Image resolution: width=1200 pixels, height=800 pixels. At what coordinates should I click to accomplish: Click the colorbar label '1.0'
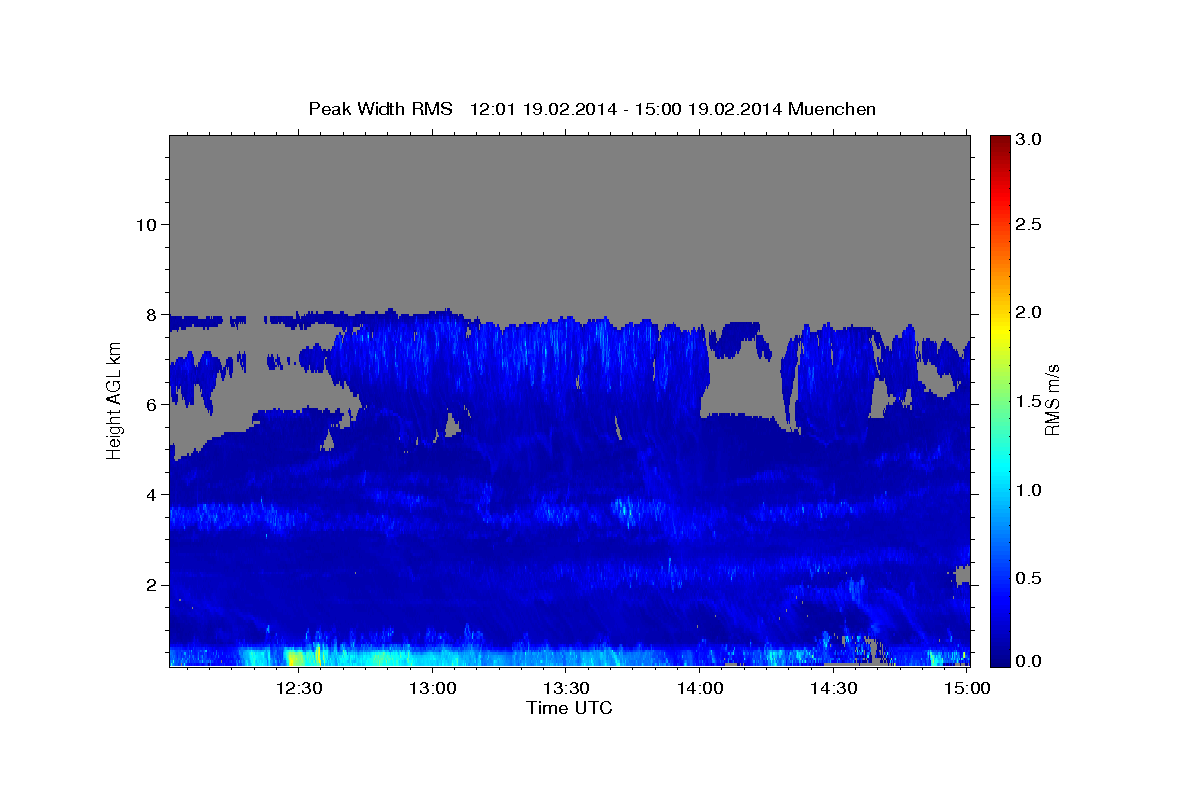click(x=1029, y=490)
